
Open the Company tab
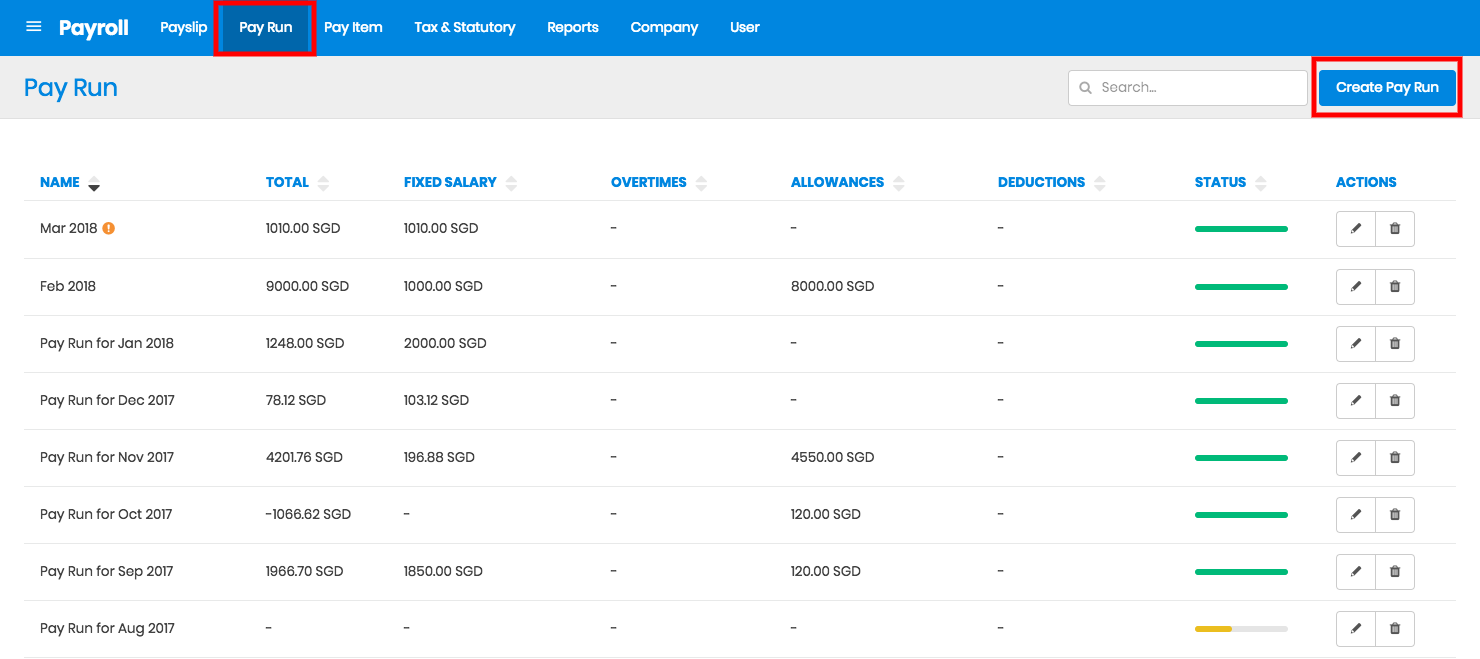664,27
